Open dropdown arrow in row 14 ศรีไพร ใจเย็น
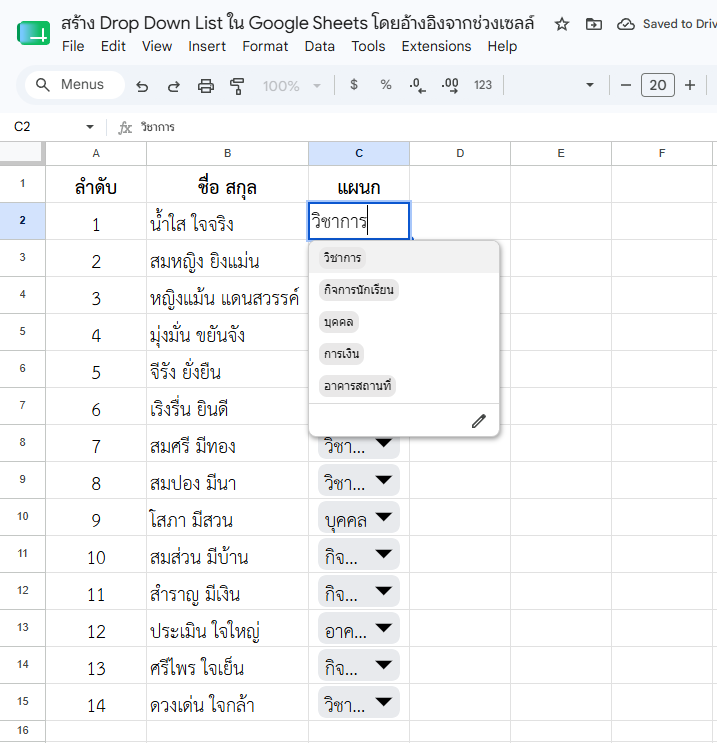This screenshot has width=717, height=743. point(383,665)
